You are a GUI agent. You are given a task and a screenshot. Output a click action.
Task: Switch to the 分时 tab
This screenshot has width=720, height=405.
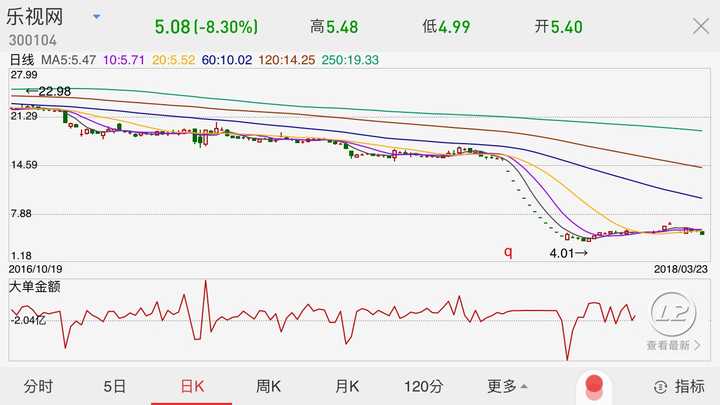pos(39,387)
